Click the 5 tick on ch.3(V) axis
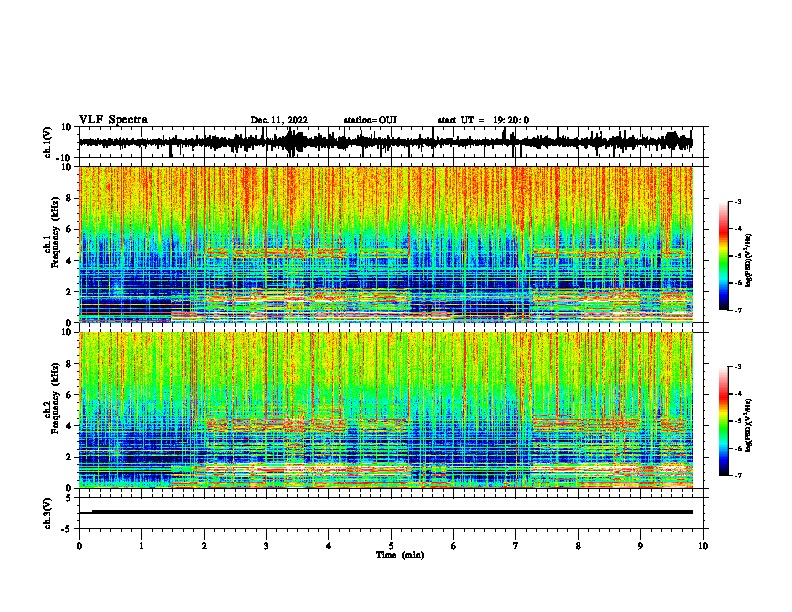The width and height of the screenshot is (792, 612). click(x=70, y=498)
